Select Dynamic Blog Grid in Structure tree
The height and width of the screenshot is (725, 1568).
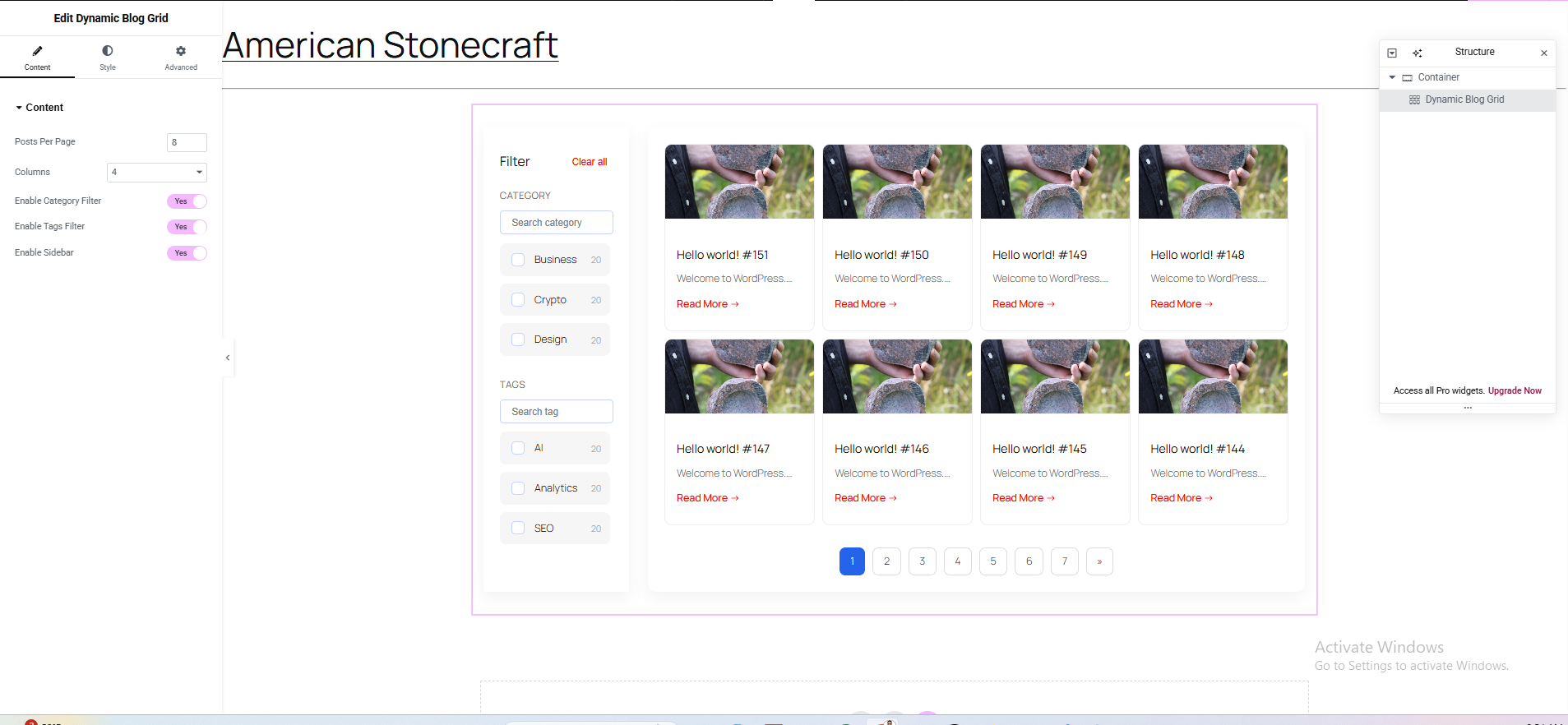click(x=1467, y=99)
